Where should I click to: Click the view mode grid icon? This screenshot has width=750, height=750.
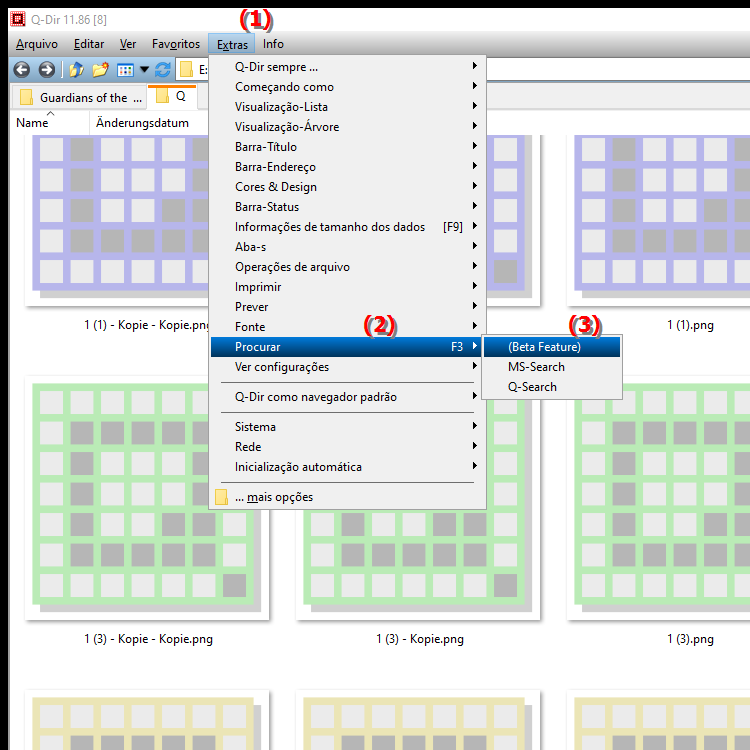(x=125, y=70)
